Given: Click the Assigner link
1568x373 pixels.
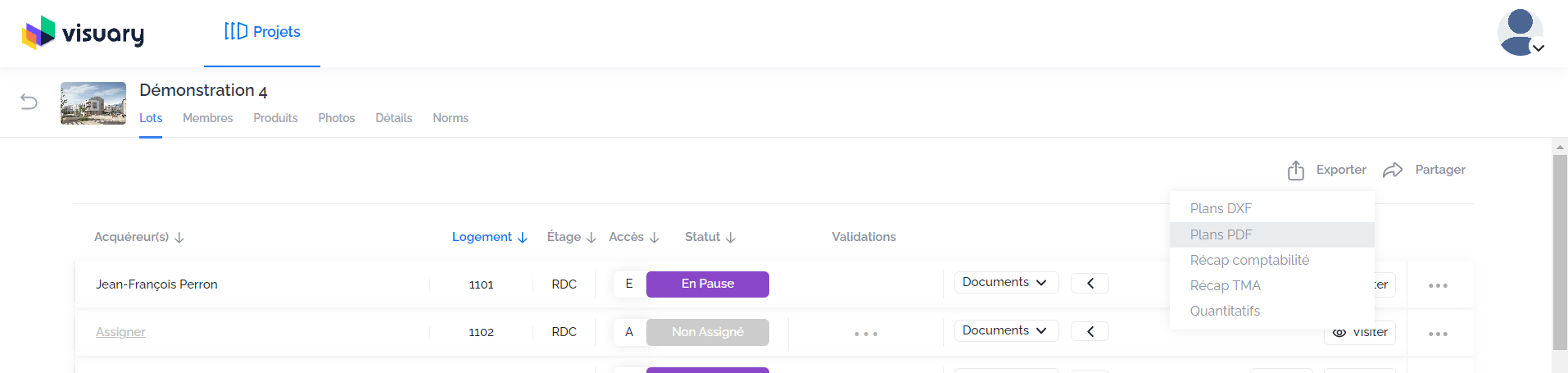Looking at the screenshot, I should click(120, 332).
